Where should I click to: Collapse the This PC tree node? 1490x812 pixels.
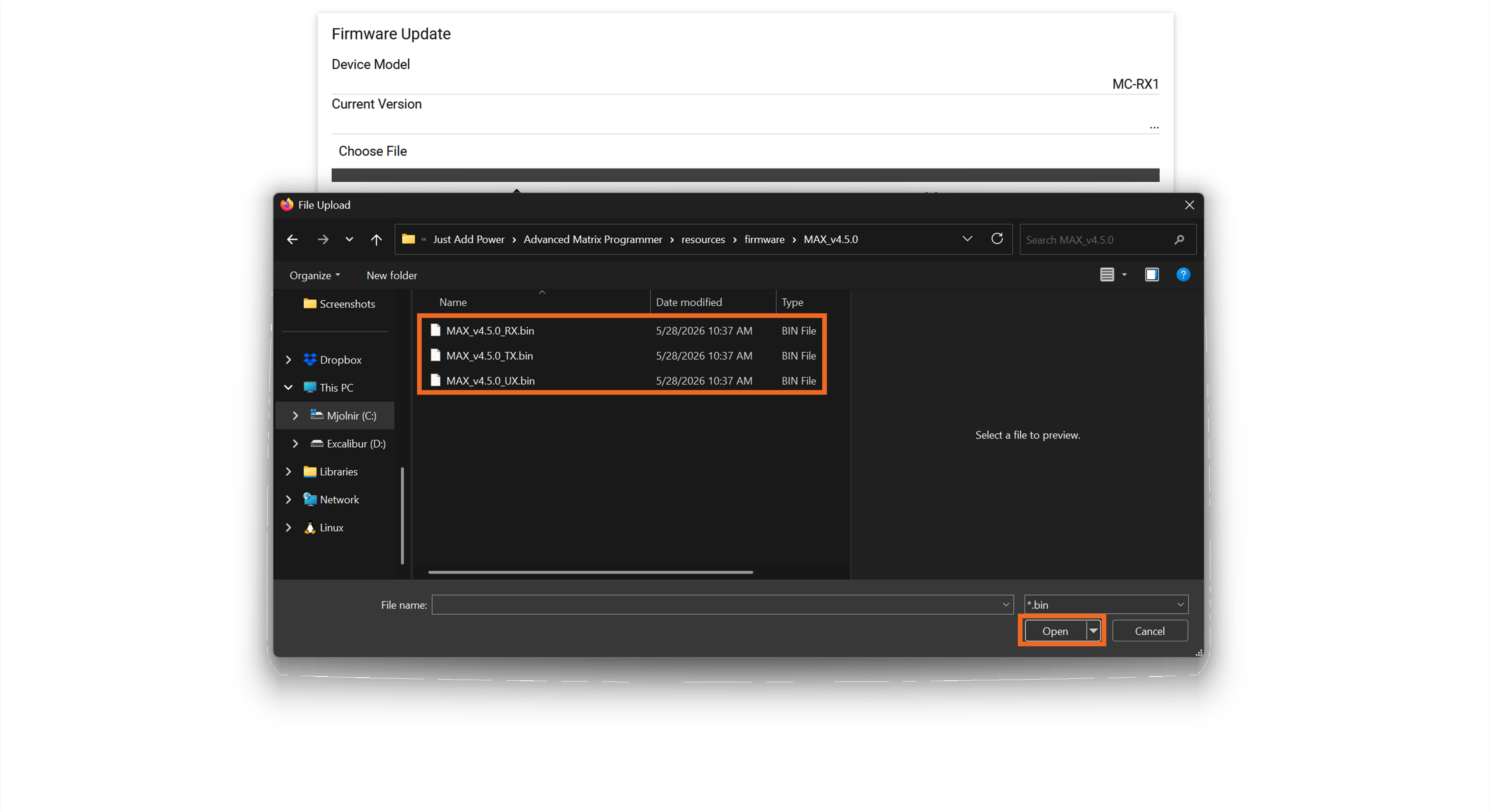tap(288, 388)
